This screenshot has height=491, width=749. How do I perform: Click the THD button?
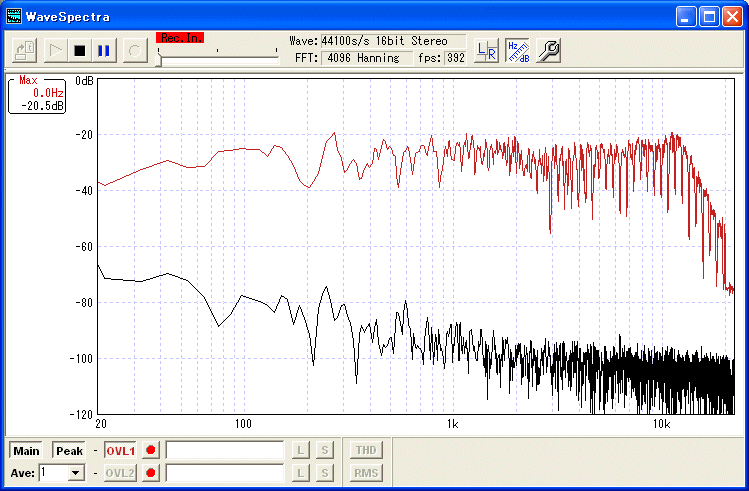click(x=365, y=451)
